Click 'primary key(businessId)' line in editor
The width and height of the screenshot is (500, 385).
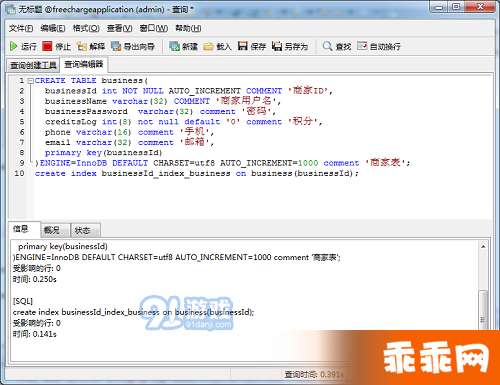tap(104, 153)
